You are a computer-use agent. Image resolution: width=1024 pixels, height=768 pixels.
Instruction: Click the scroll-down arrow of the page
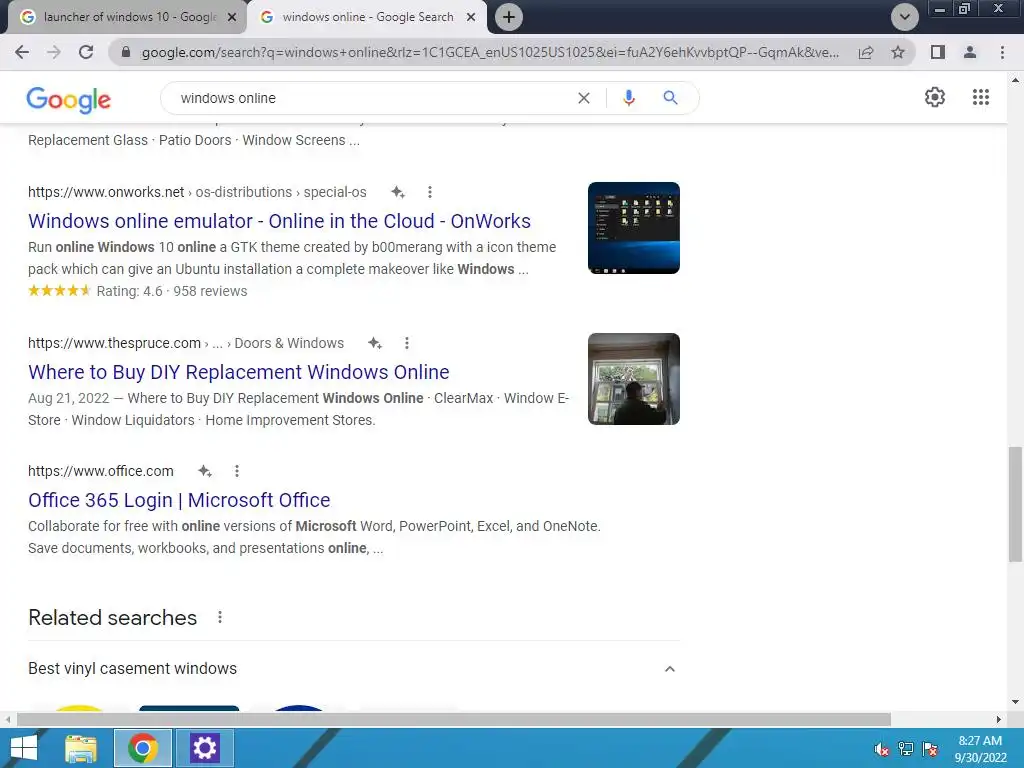tap(1015, 702)
